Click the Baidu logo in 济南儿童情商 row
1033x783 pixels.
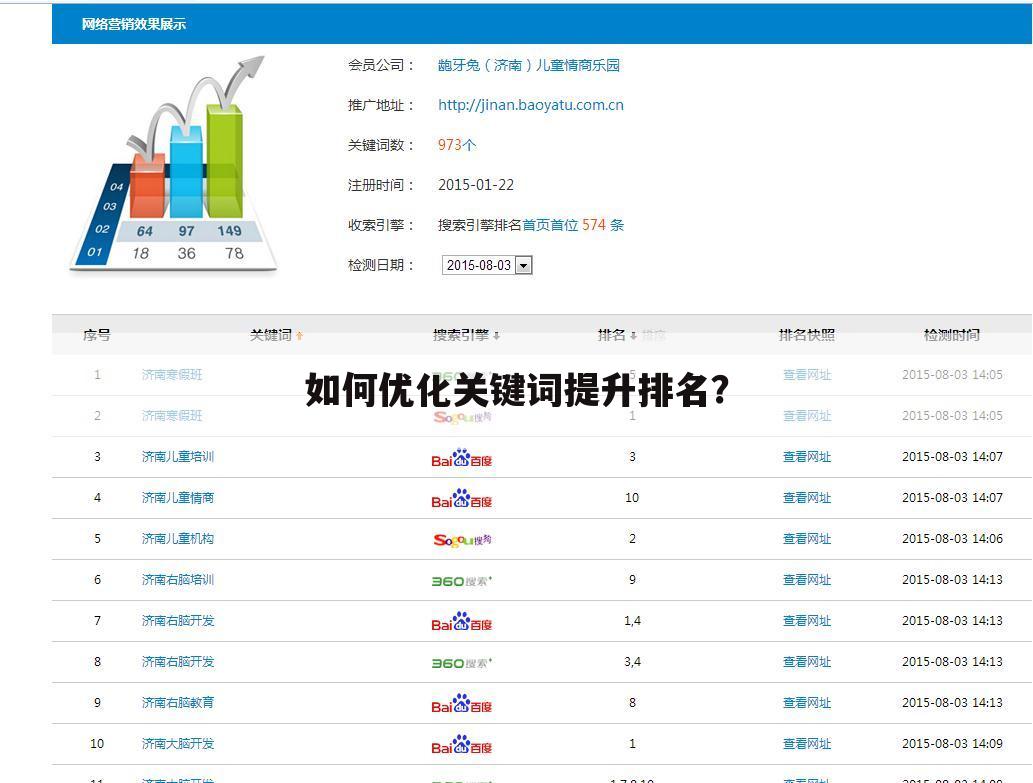(462, 499)
